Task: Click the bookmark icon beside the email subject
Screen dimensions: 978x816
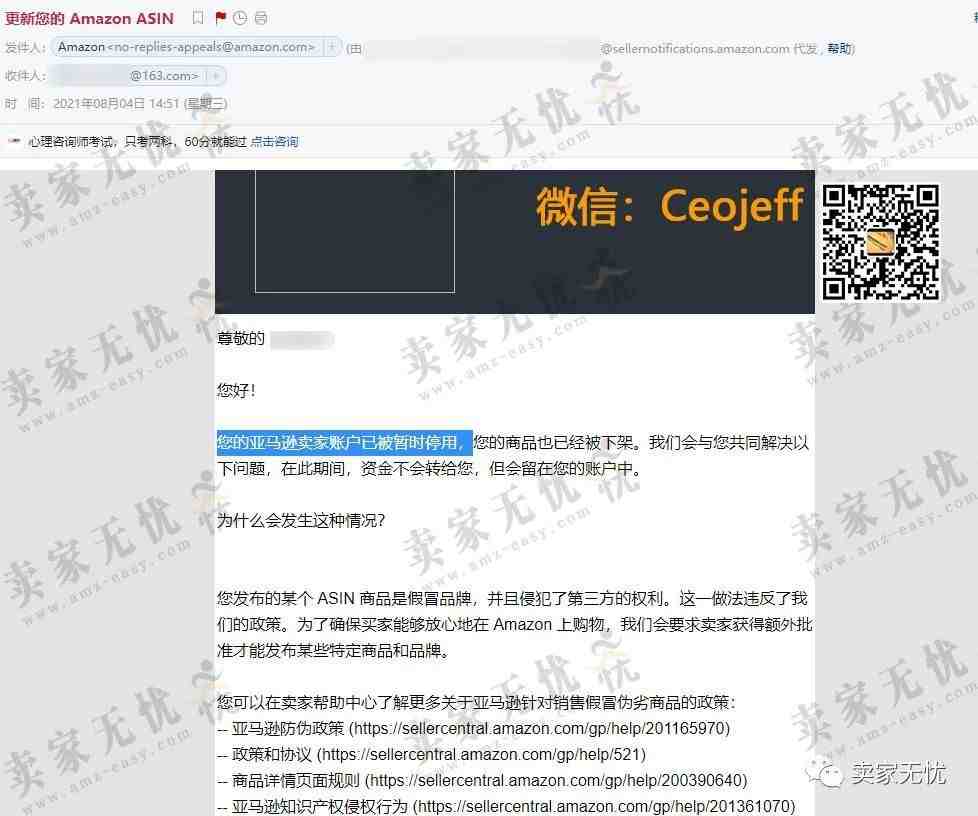Action: [x=198, y=18]
